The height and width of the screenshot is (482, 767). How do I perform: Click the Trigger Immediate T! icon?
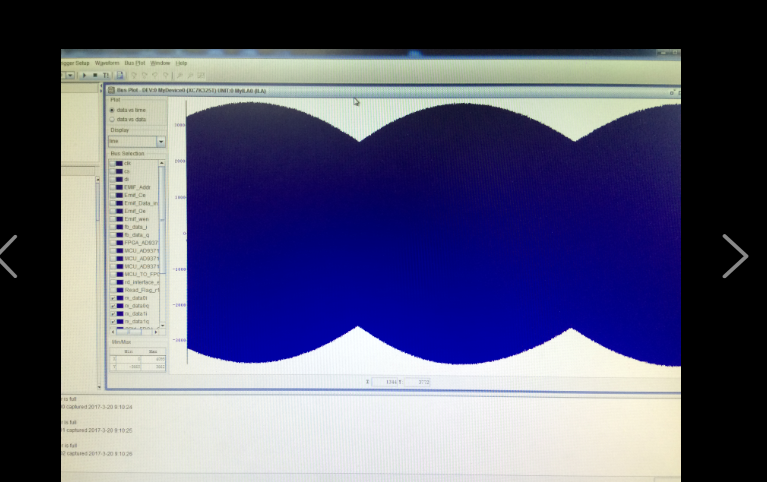click(106, 75)
